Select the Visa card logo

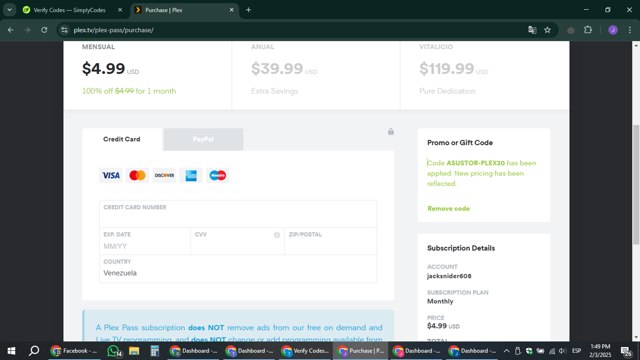111,175
